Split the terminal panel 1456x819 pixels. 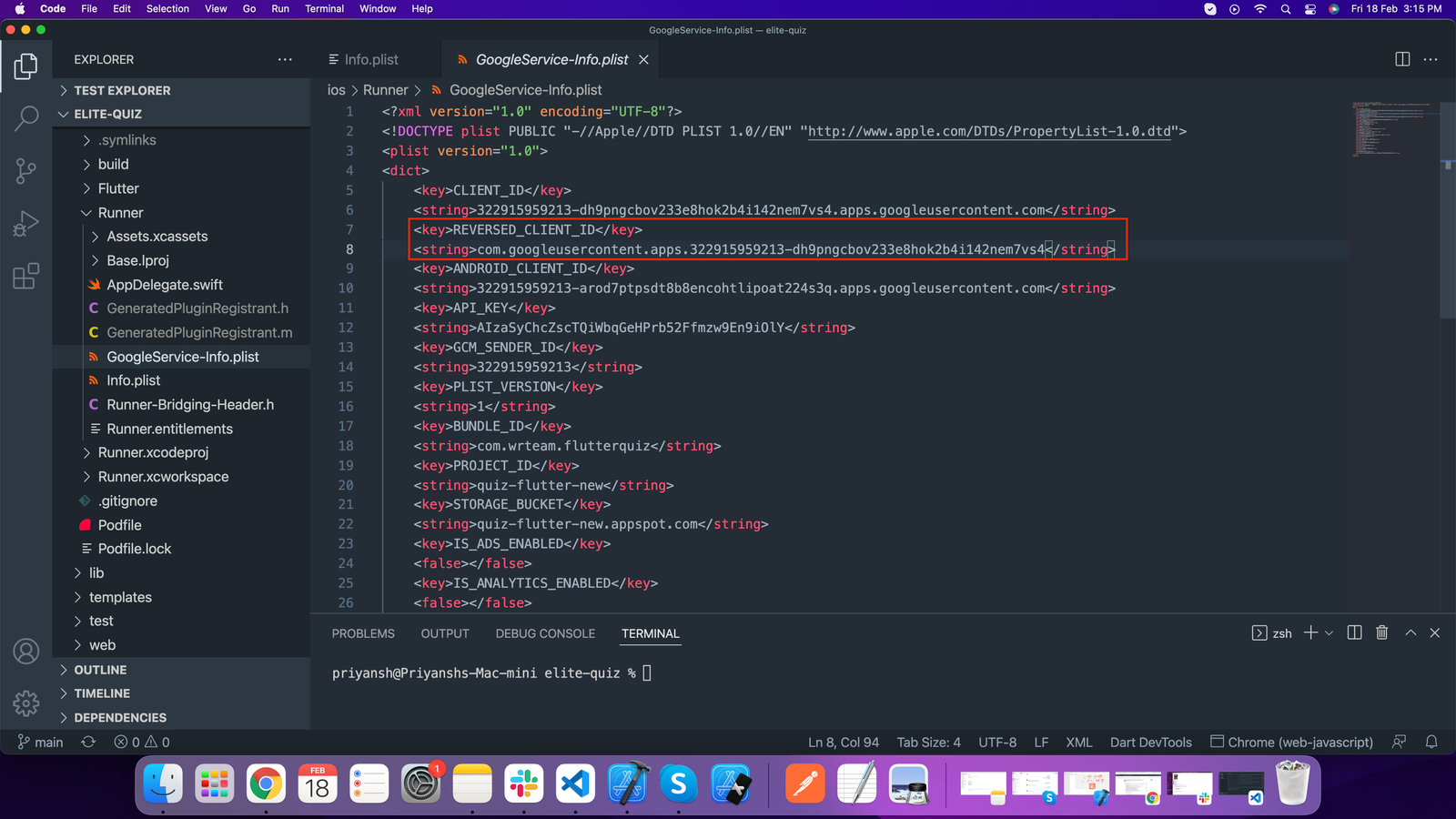coord(1354,633)
